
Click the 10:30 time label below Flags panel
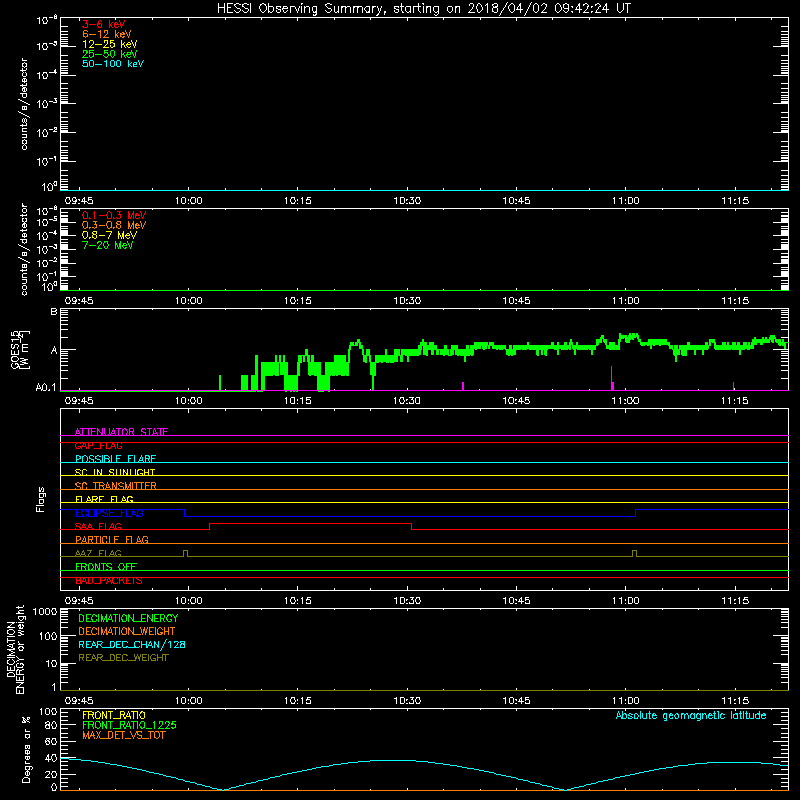click(407, 601)
